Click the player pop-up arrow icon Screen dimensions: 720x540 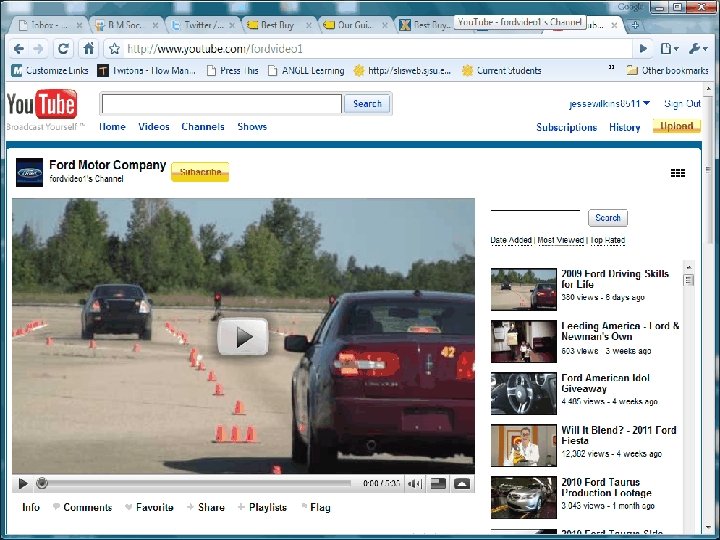click(x=462, y=484)
